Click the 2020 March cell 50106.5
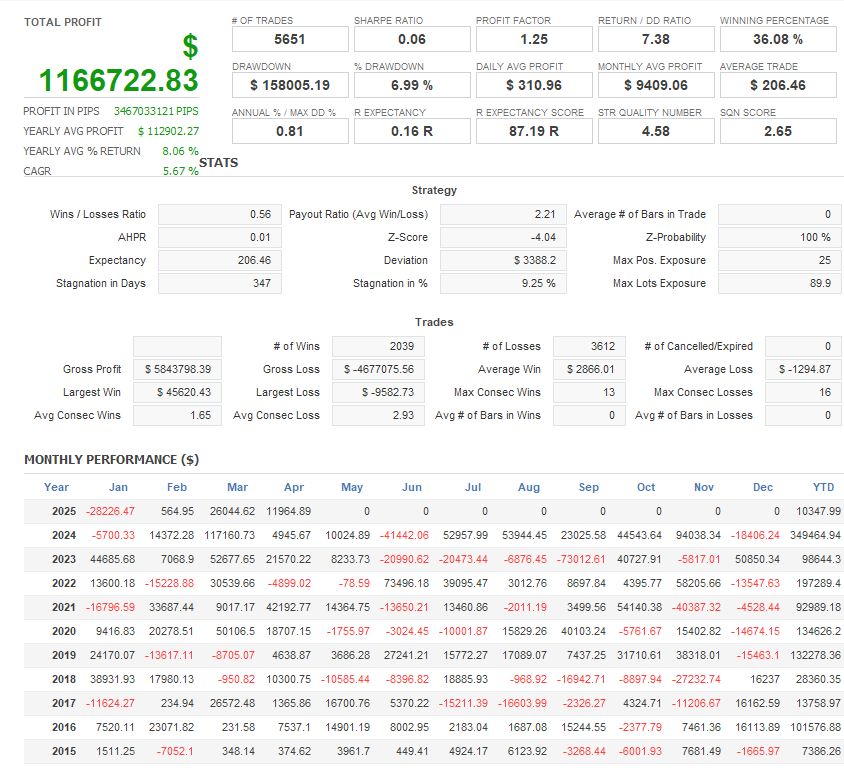The width and height of the screenshot is (844, 770). pos(236,632)
